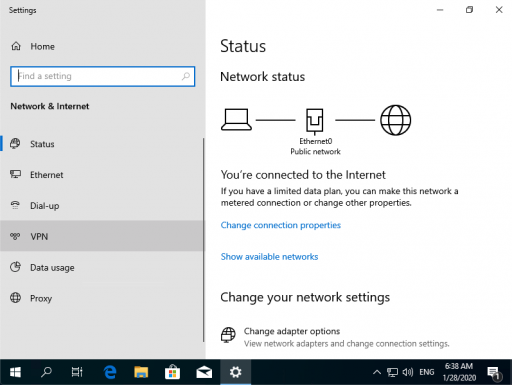The image size is (512, 385).
Task: Launch Microsoft Edge from taskbar
Action: click(110, 372)
